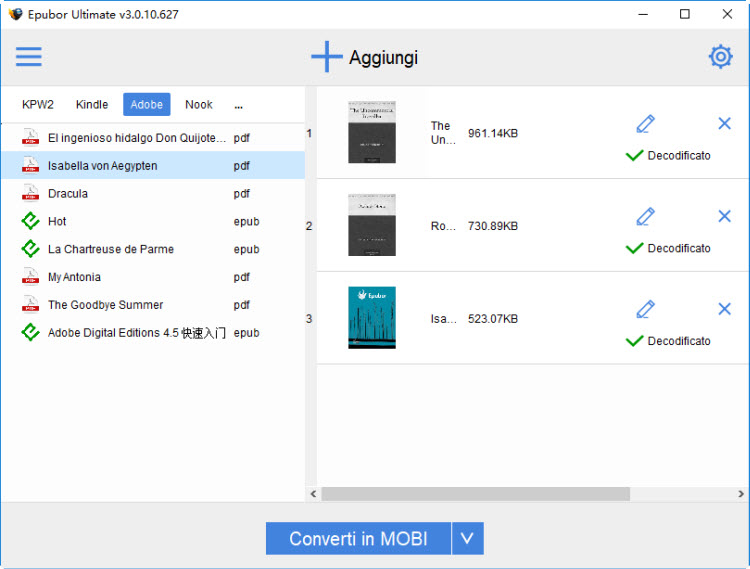750x569 pixels.
Task: Click 'The Un...' book title
Action: pyautogui.click(x=443, y=132)
